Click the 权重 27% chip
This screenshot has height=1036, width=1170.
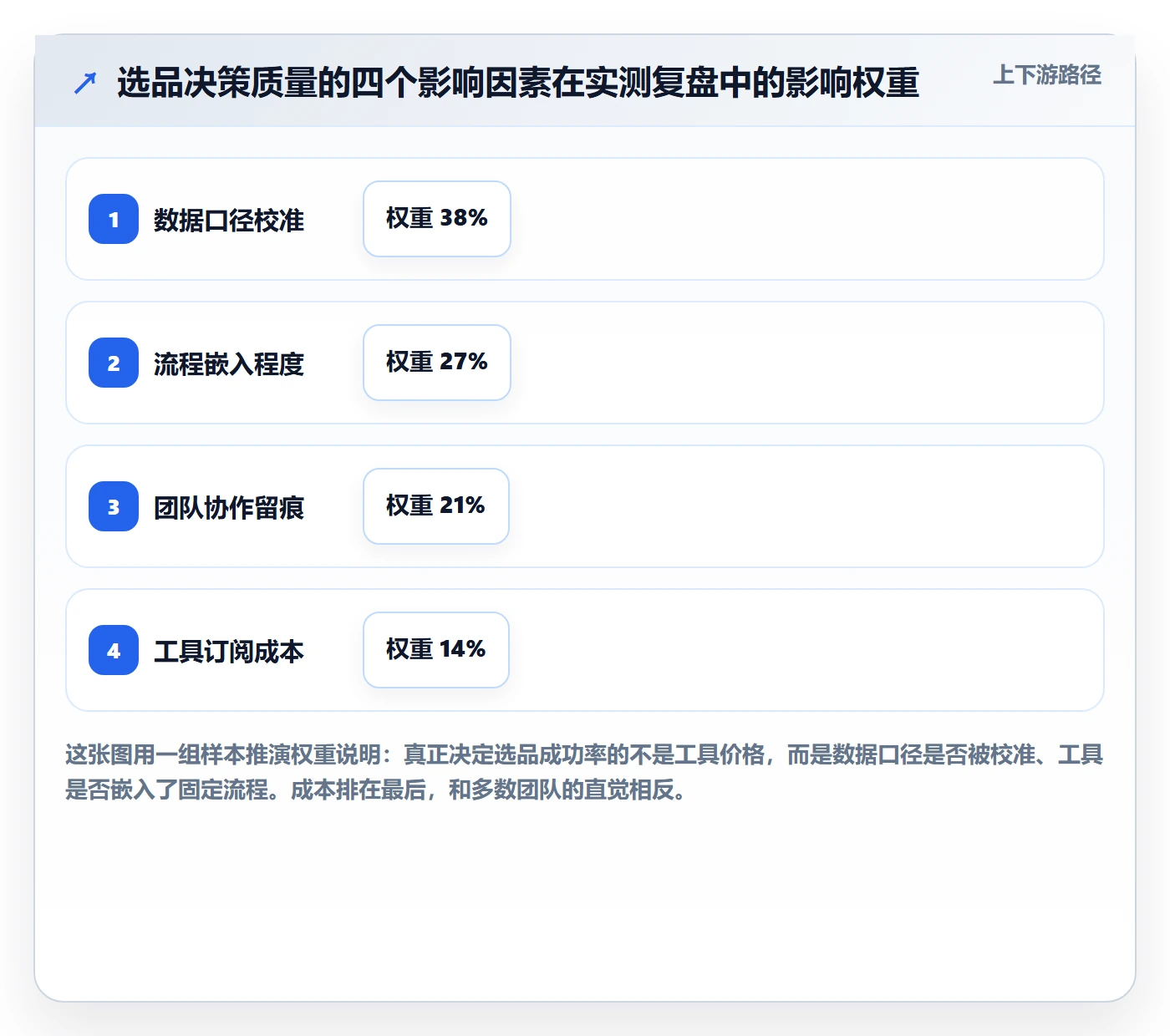pyautogui.click(x=437, y=363)
